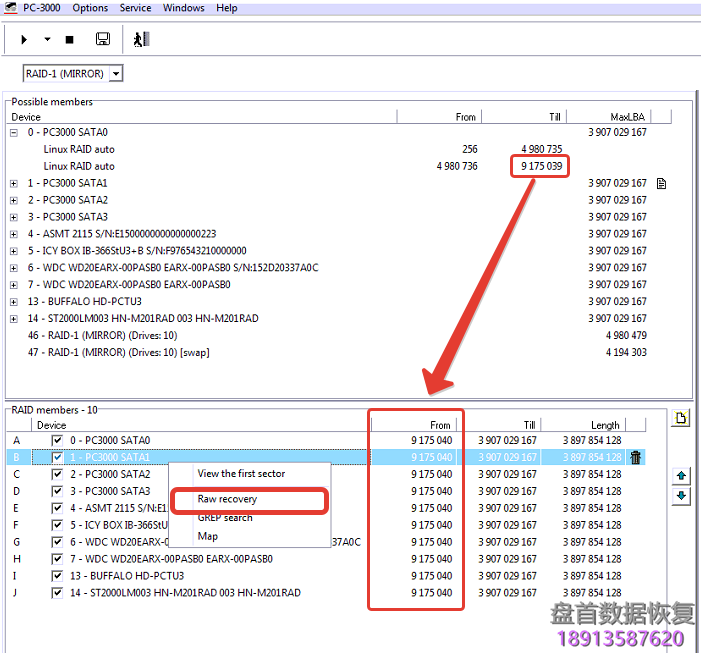Choose View the first sector menu entry
The width and height of the screenshot is (701, 653).
point(241,474)
